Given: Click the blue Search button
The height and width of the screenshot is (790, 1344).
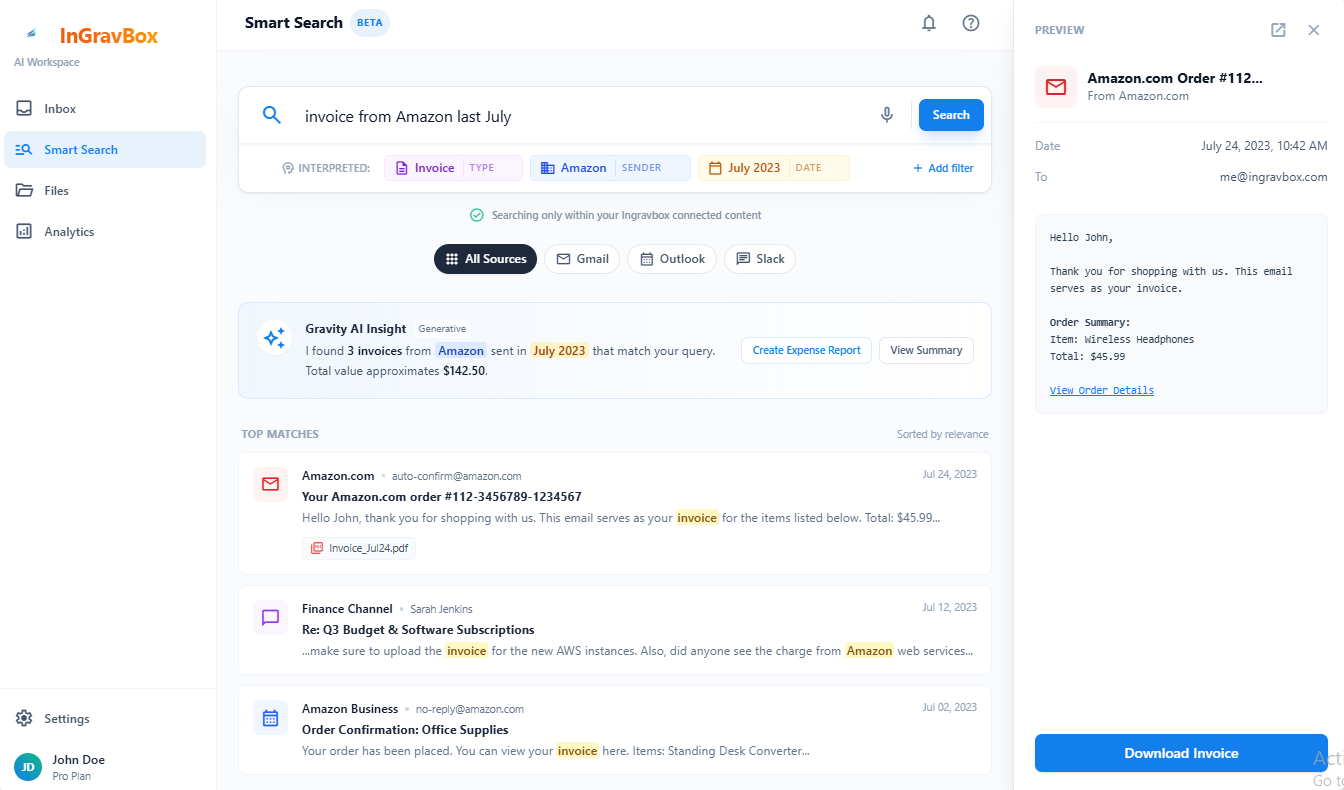Looking at the screenshot, I should point(951,115).
